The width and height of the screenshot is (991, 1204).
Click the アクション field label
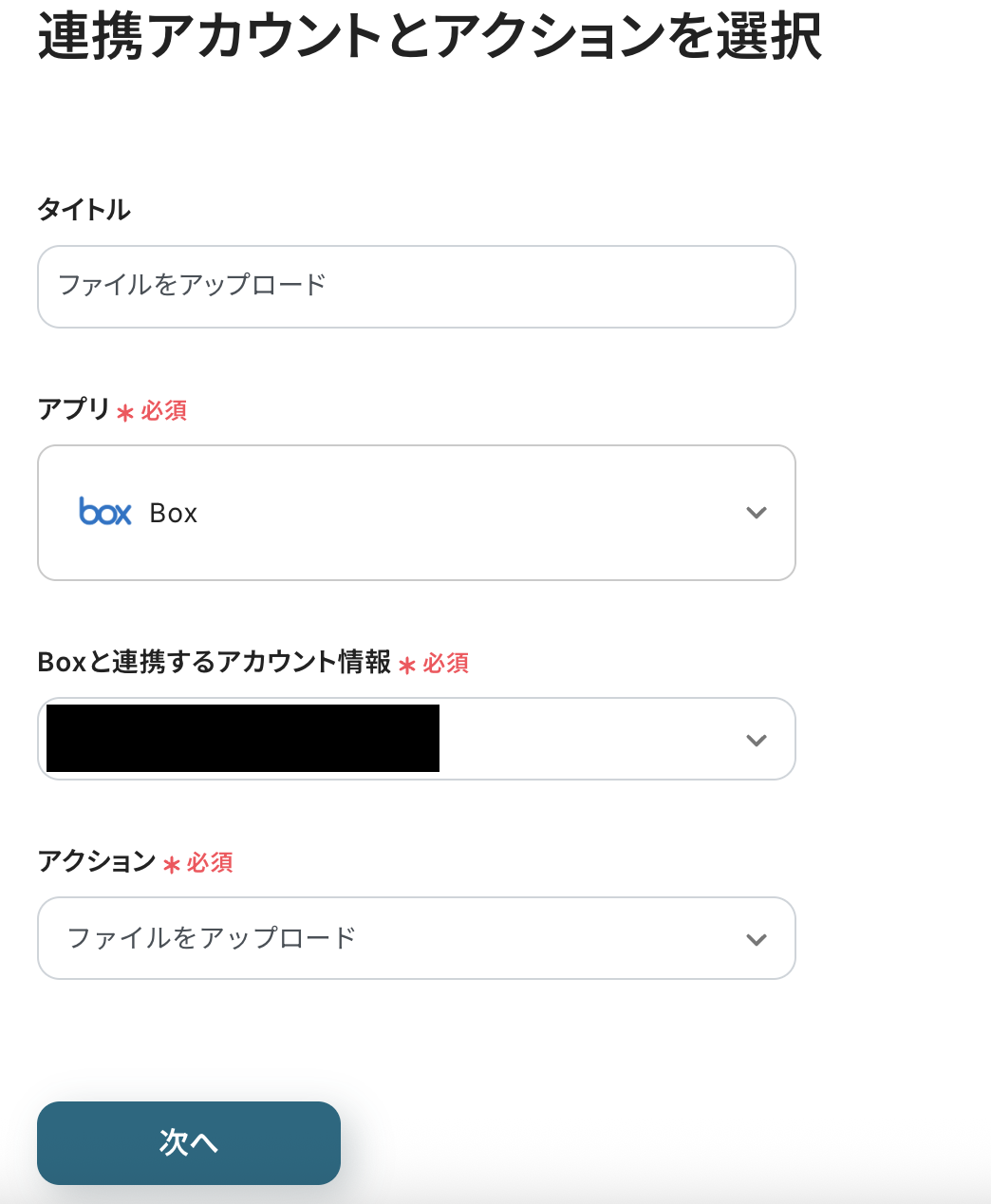97,861
